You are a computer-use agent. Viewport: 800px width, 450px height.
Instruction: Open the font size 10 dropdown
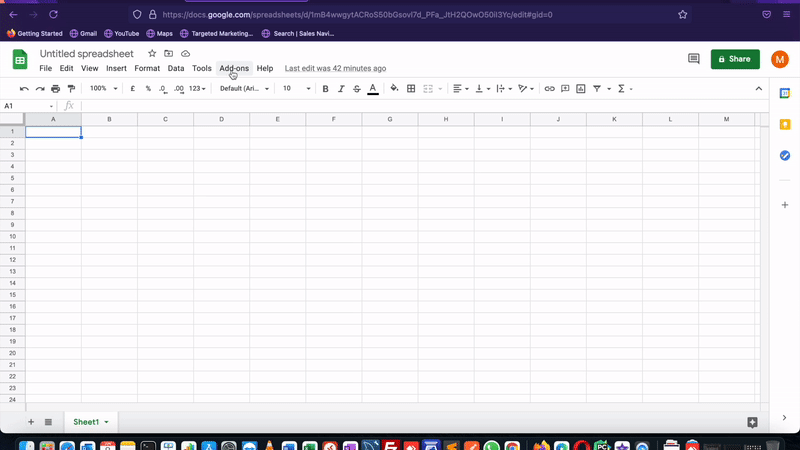(296, 88)
